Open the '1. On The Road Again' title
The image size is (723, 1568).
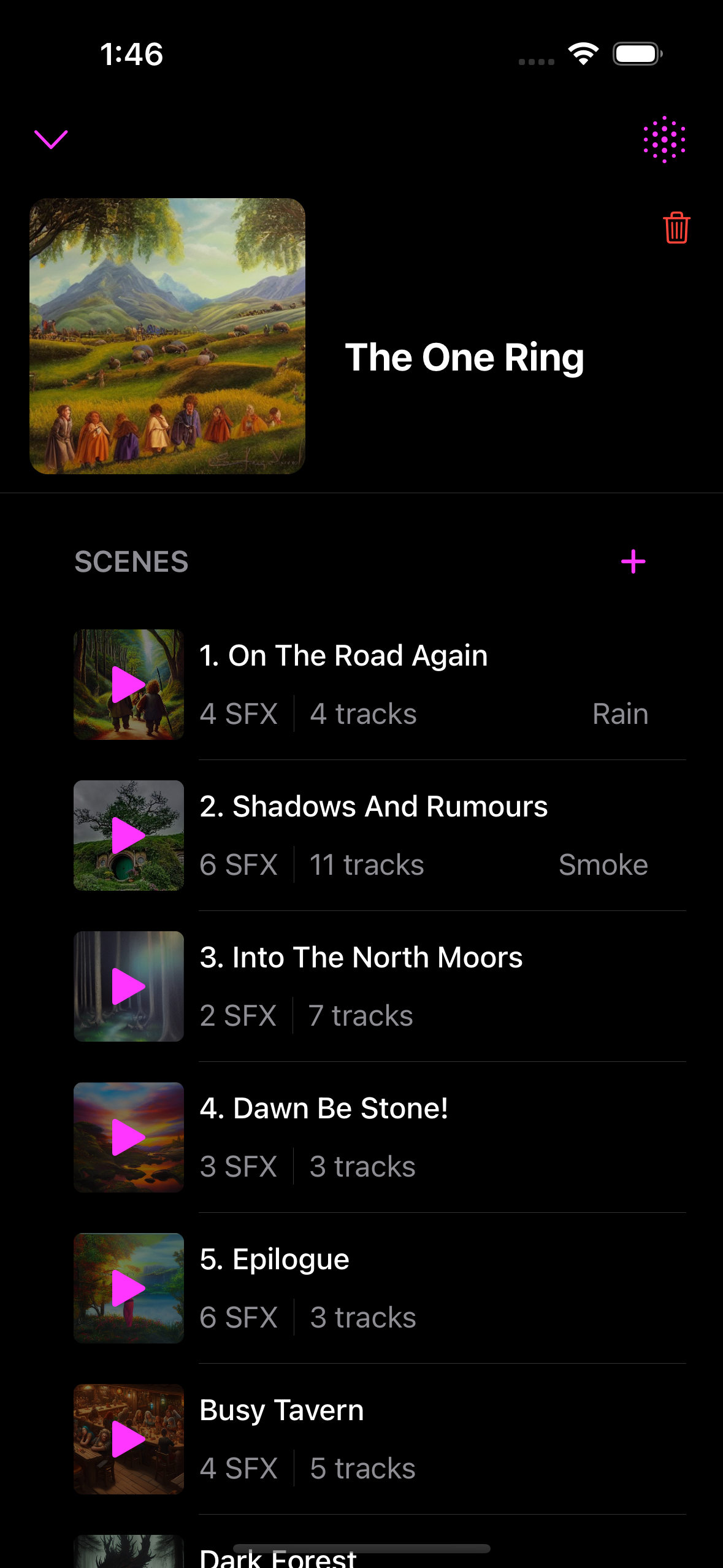click(x=343, y=656)
